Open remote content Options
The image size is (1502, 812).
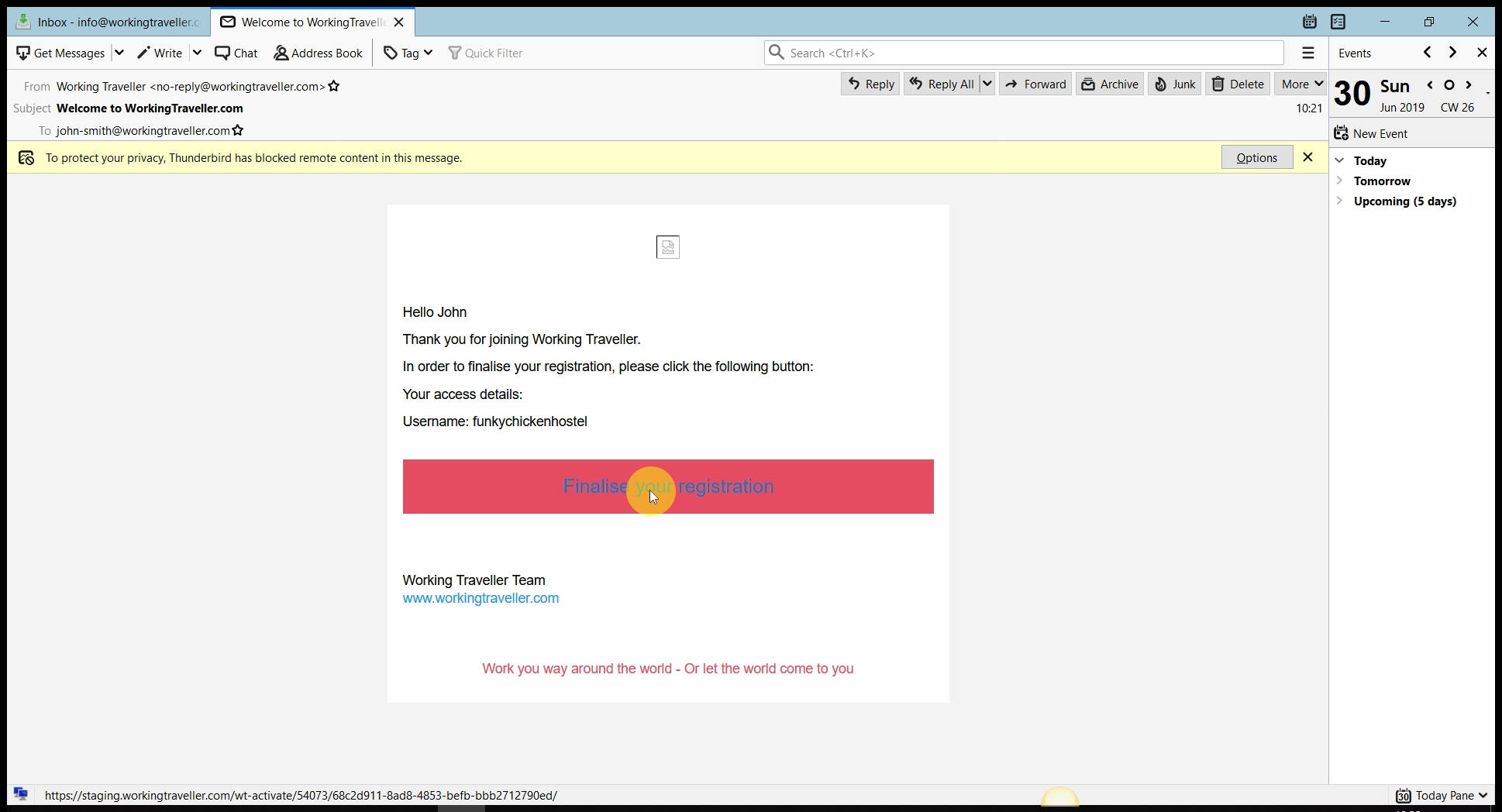1257,157
